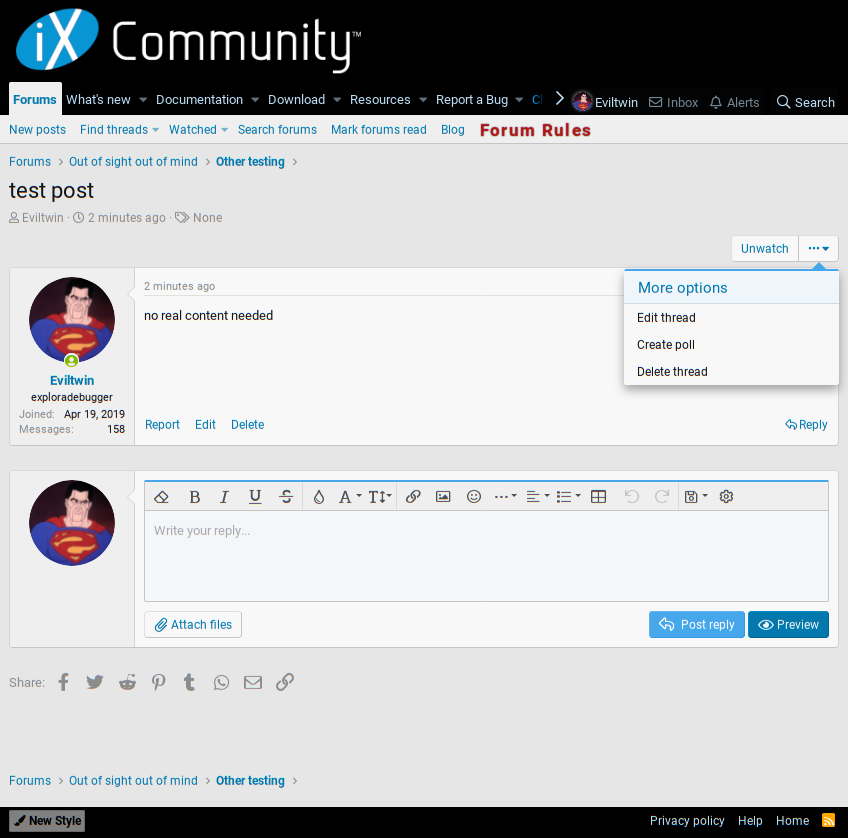Image resolution: width=848 pixels, height=838 pixels.
Task: Click the Preview button
Action: 789,624
